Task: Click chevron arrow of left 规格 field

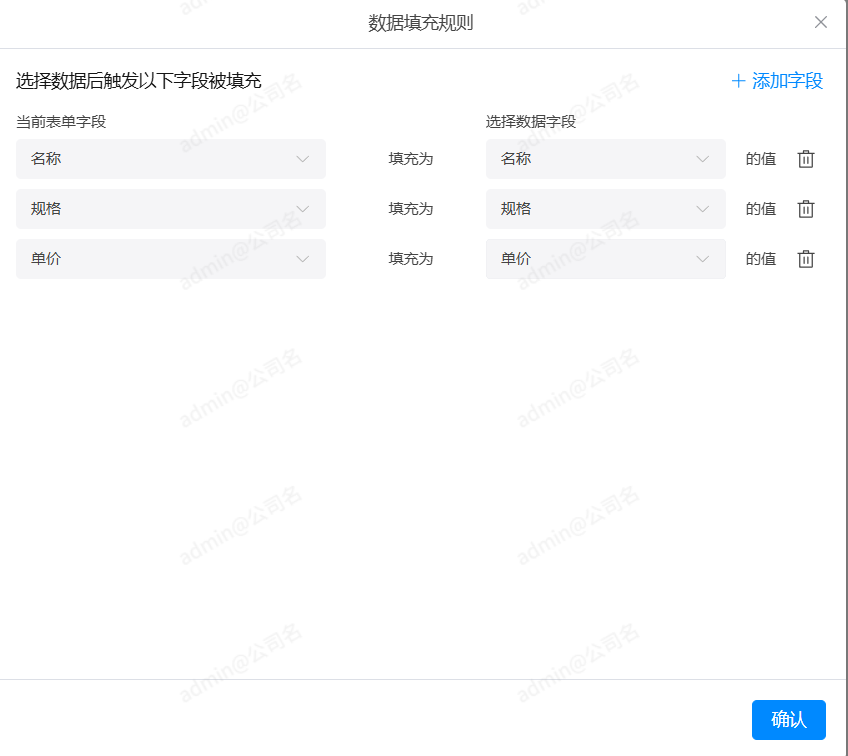Action: coord(303,209)
